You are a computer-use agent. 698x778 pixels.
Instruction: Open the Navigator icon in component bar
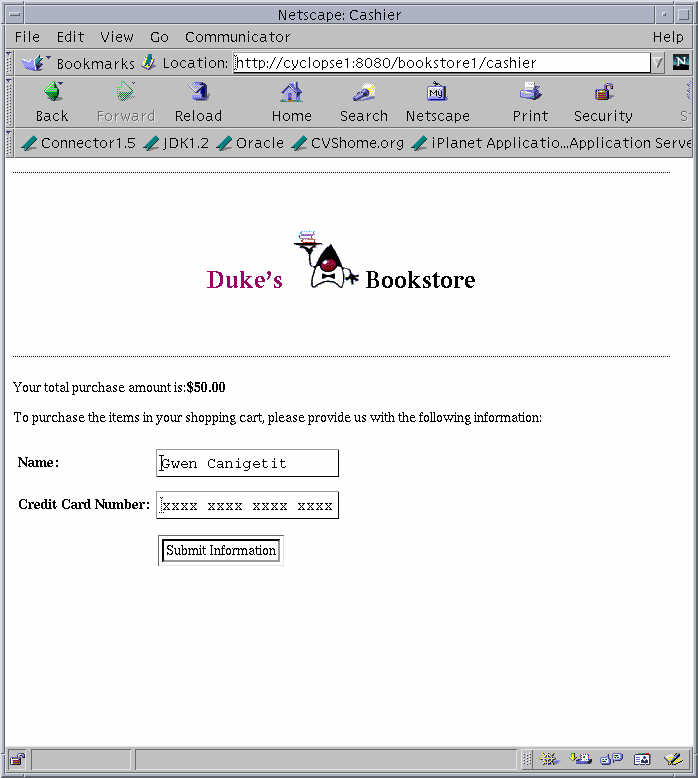click(549, 759)
